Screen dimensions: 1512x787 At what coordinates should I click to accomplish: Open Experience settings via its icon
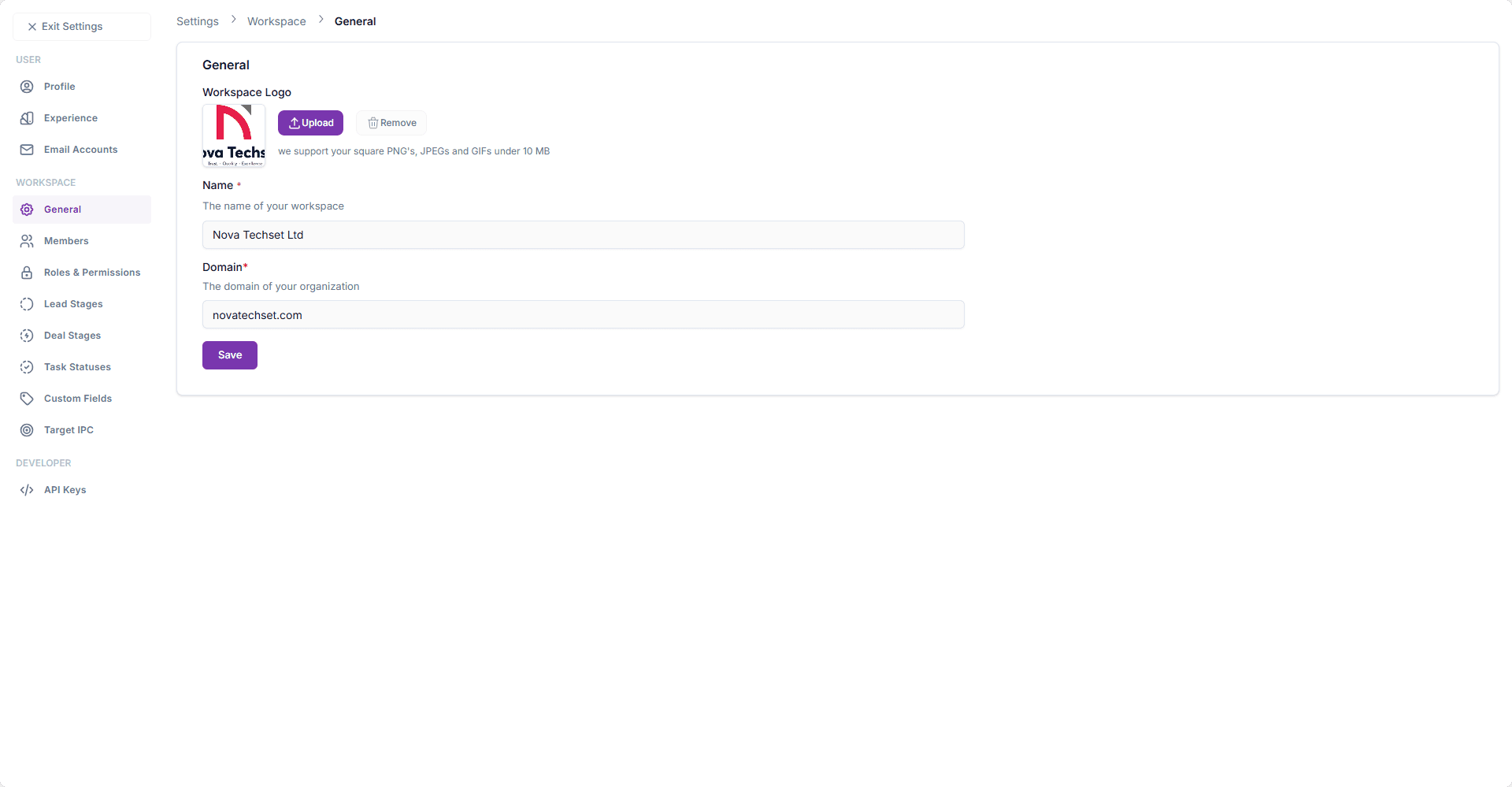(x=27, y=118)
